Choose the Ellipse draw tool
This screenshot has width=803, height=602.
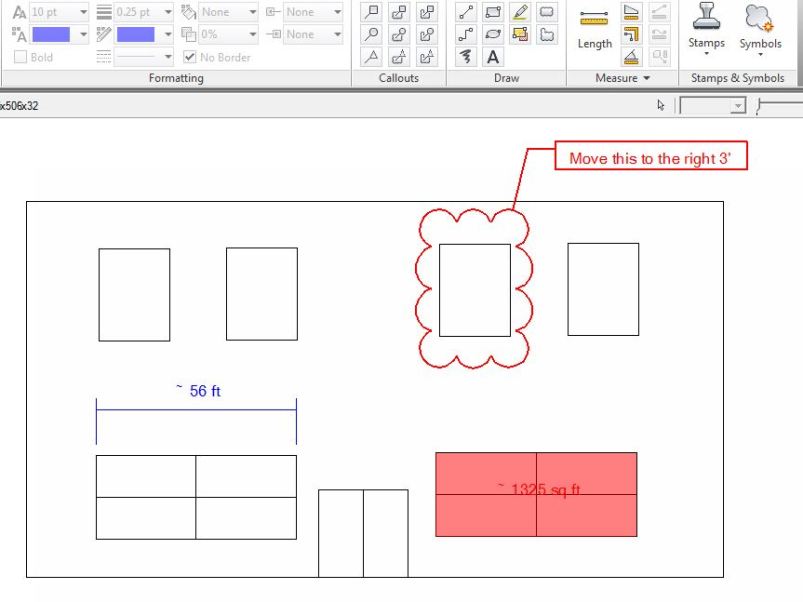click(493, 34)
